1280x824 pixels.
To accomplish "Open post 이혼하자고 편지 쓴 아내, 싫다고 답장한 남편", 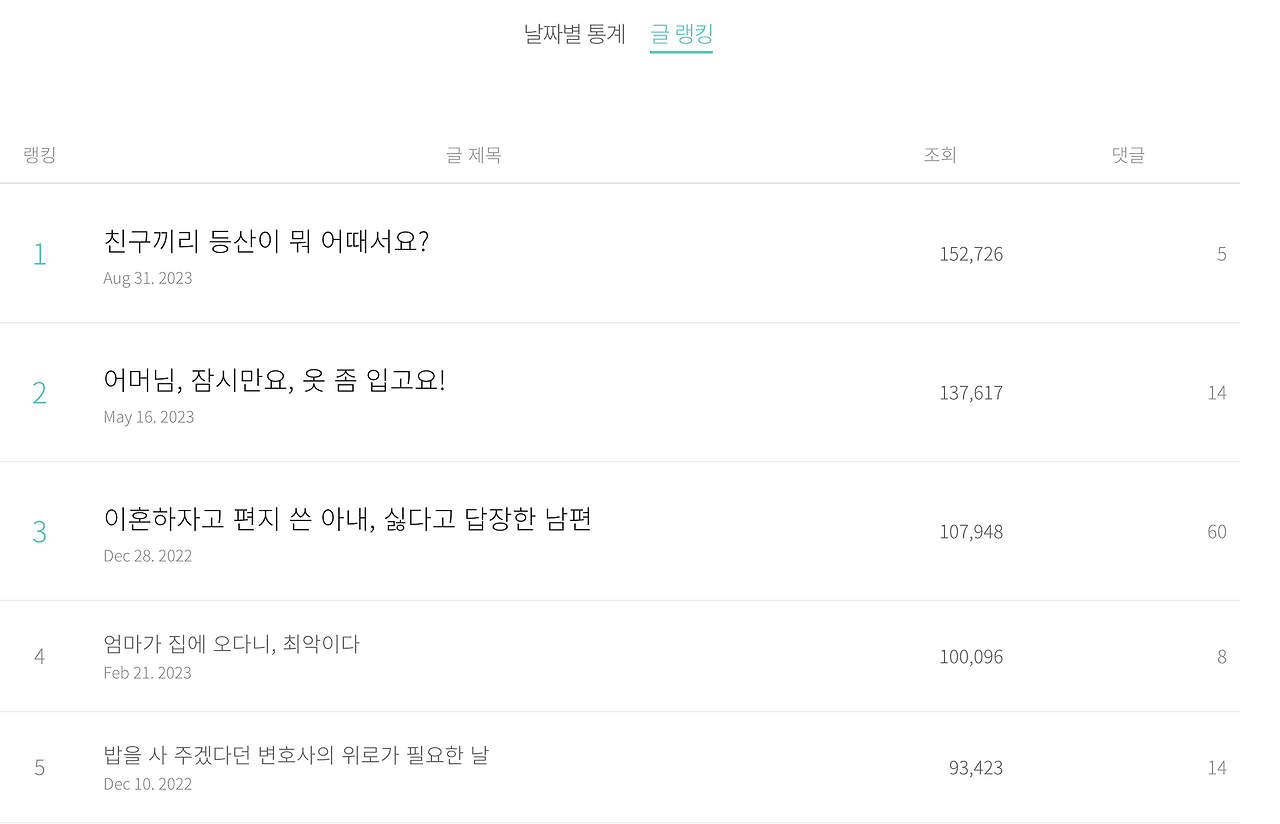I will click(x=347, y=519).
